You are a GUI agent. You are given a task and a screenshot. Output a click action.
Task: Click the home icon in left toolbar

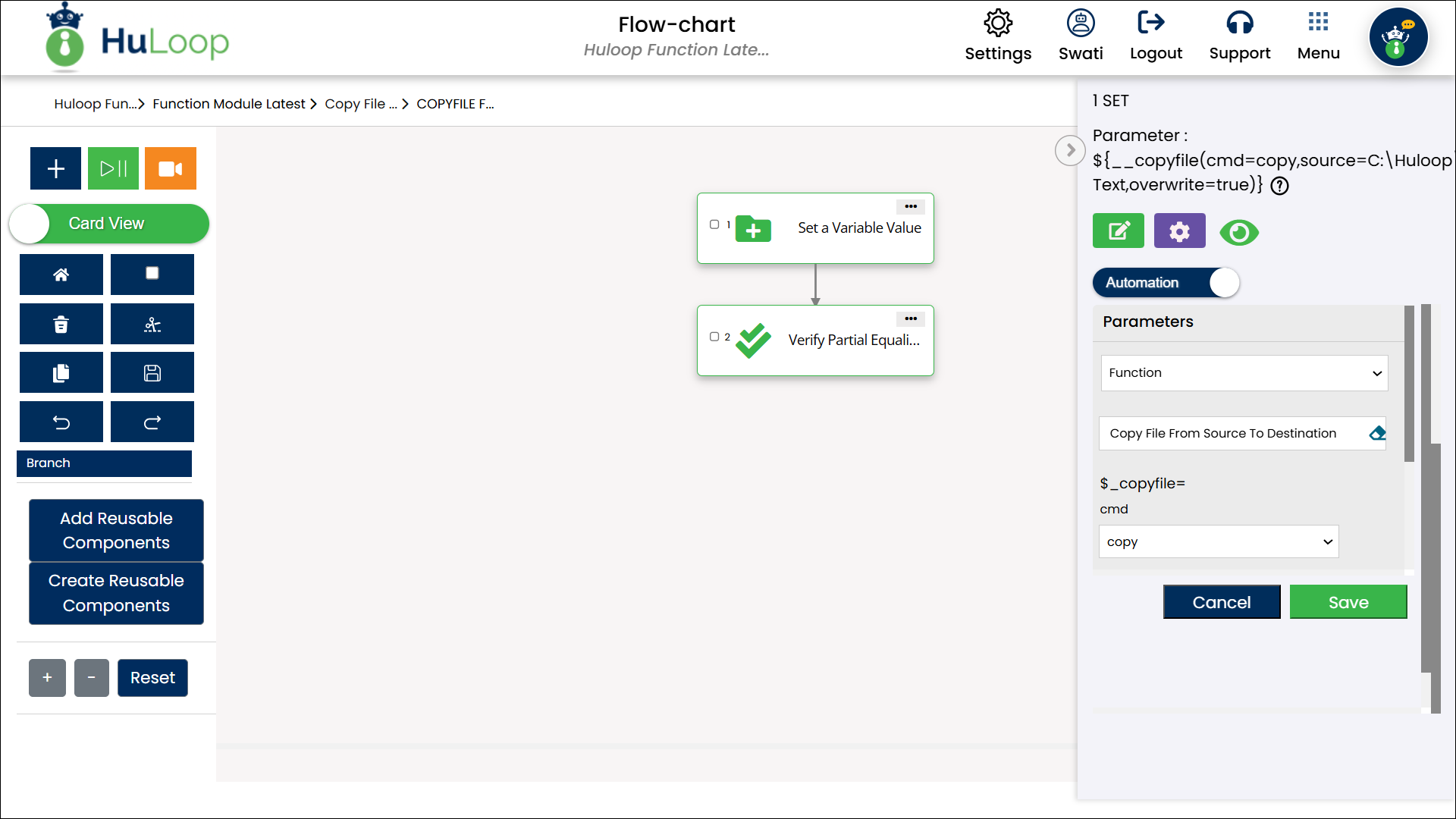(61, 275)
